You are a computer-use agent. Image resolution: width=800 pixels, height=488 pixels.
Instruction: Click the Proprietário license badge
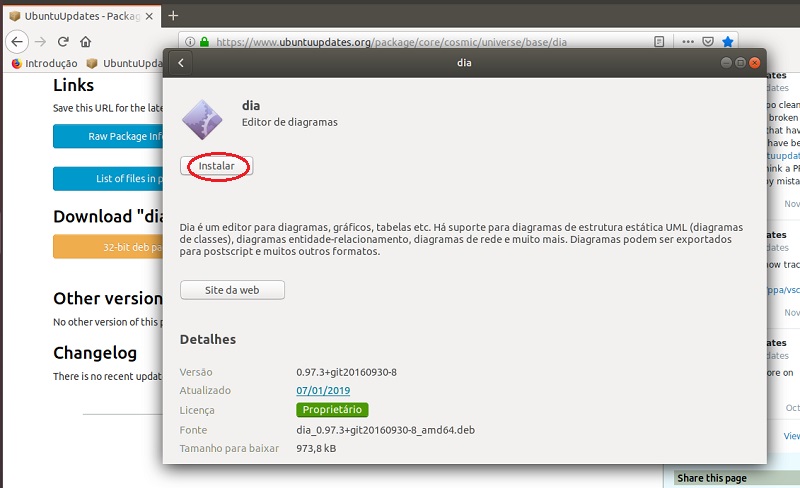[332, 409]
